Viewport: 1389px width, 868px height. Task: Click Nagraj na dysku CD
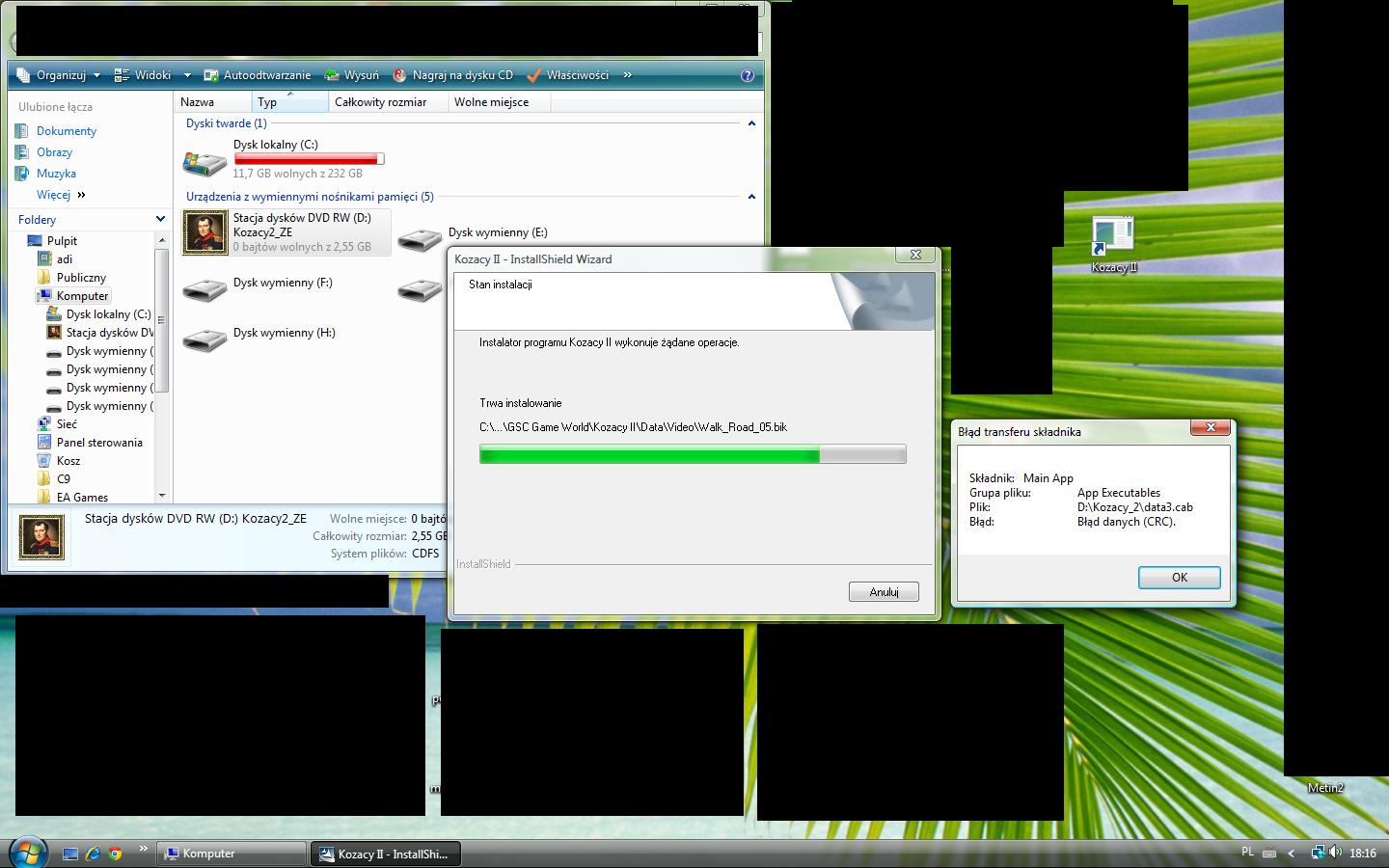pyautogui.click(x=453, y=75)
